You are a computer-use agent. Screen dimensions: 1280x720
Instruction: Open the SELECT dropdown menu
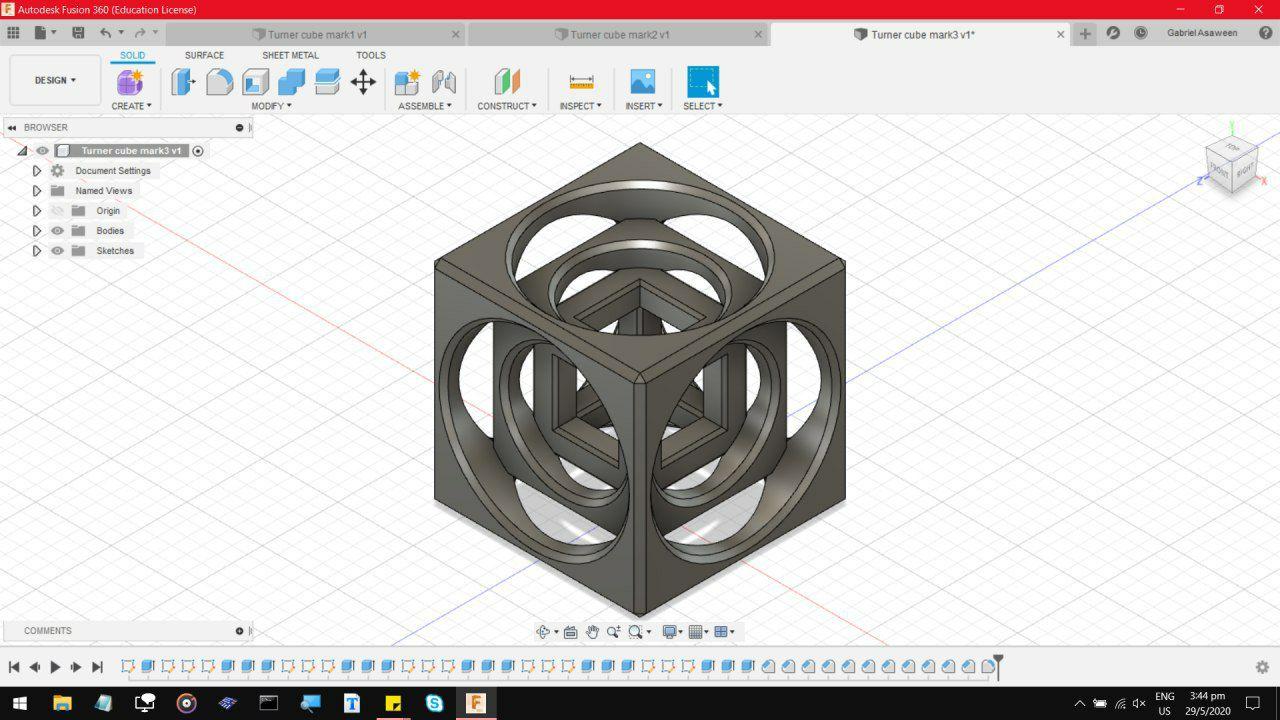[x=702, y=106]
